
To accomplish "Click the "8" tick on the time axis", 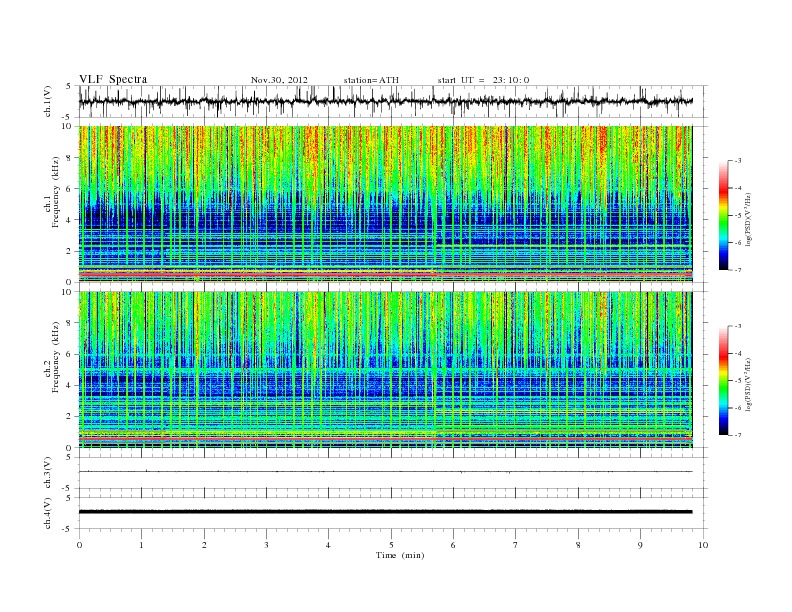I will (578, 545).
